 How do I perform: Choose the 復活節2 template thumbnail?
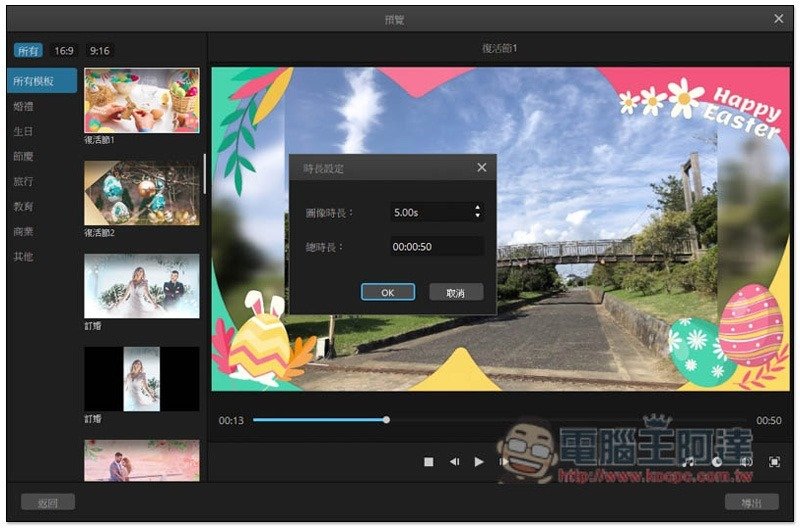[x=141, y=193]
